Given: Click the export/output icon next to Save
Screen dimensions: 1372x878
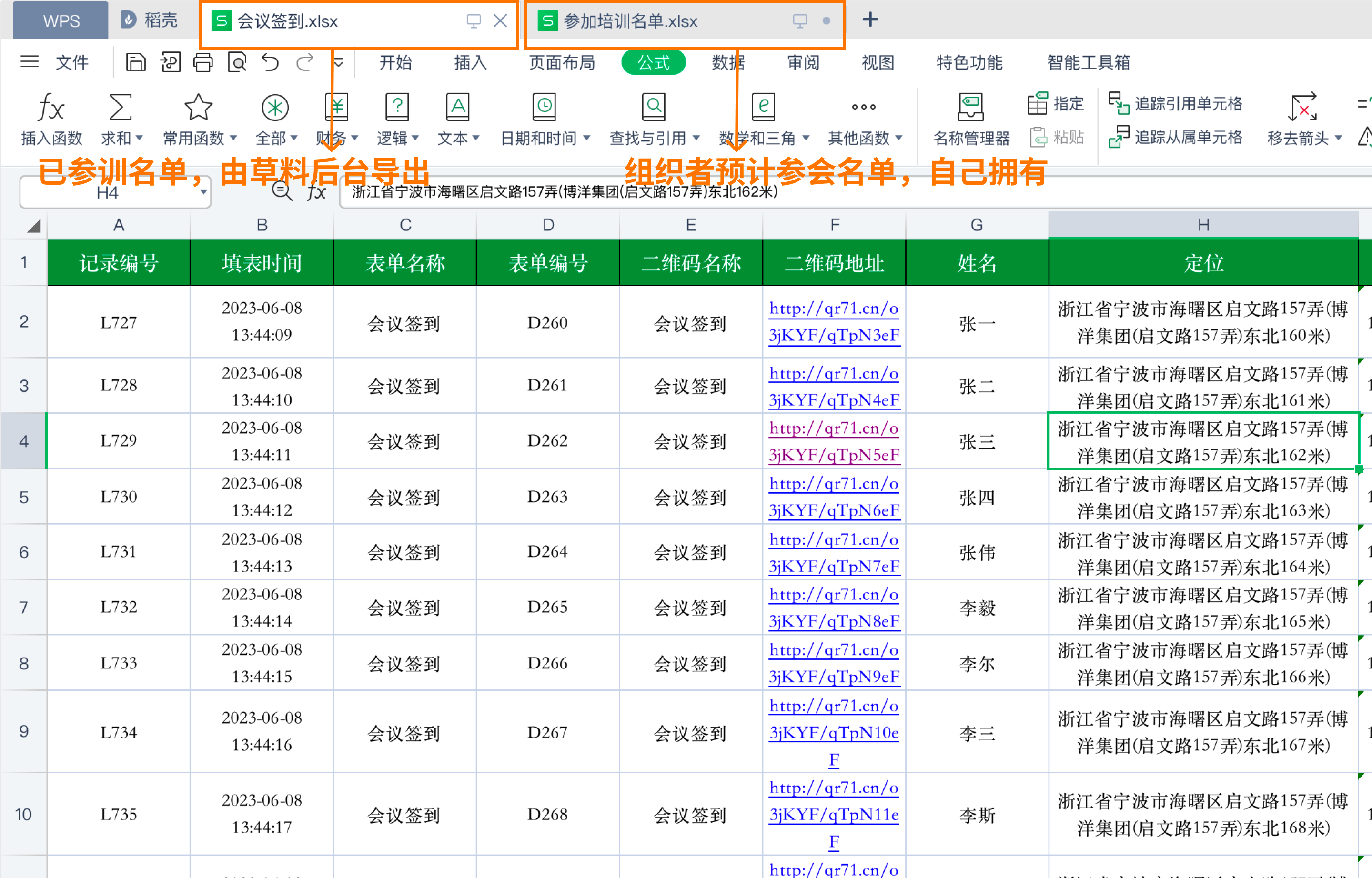Looking at the screenshot, I should coord(170,62).
